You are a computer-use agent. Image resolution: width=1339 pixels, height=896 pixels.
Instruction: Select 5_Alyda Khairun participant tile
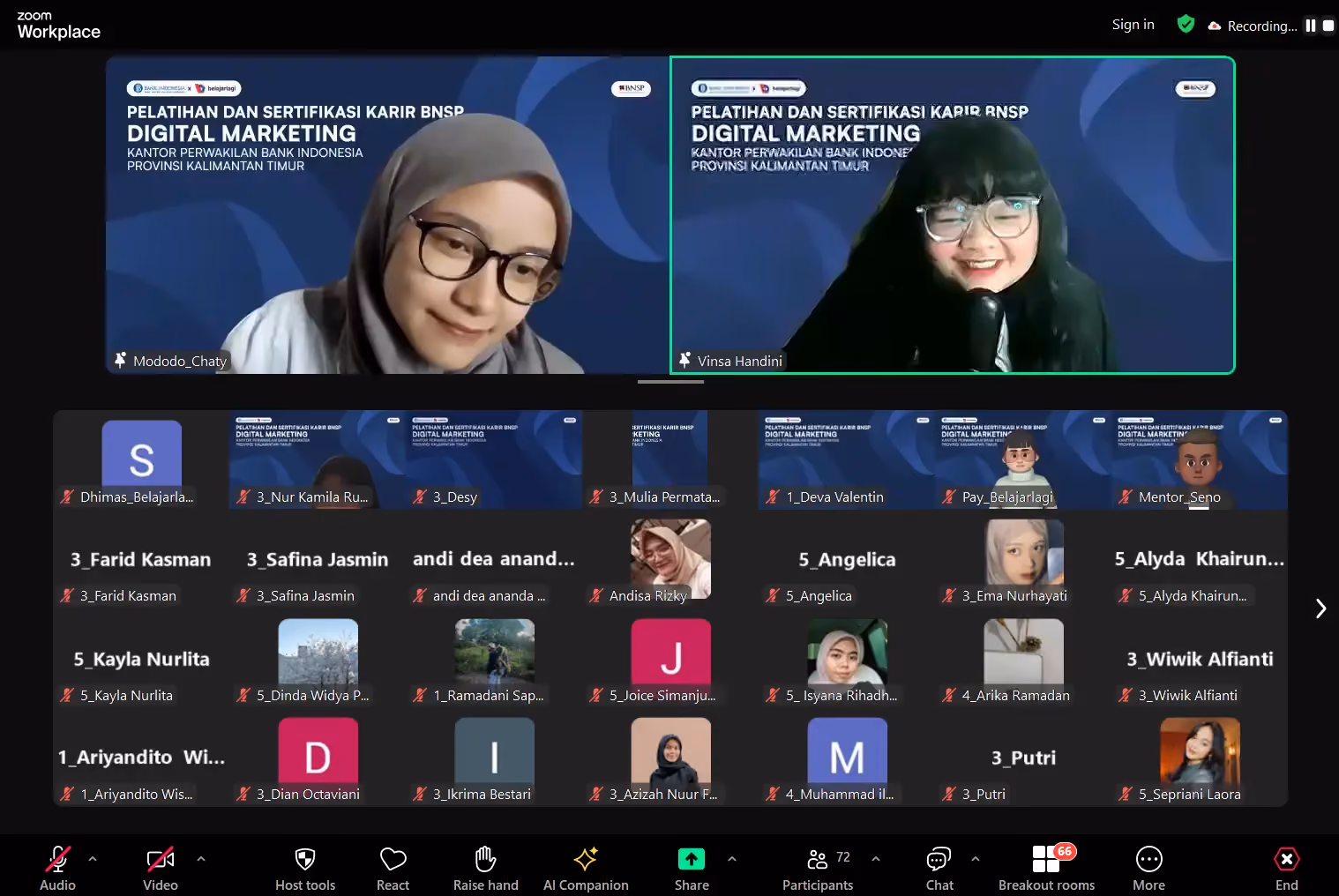[x=1200, y=559]
